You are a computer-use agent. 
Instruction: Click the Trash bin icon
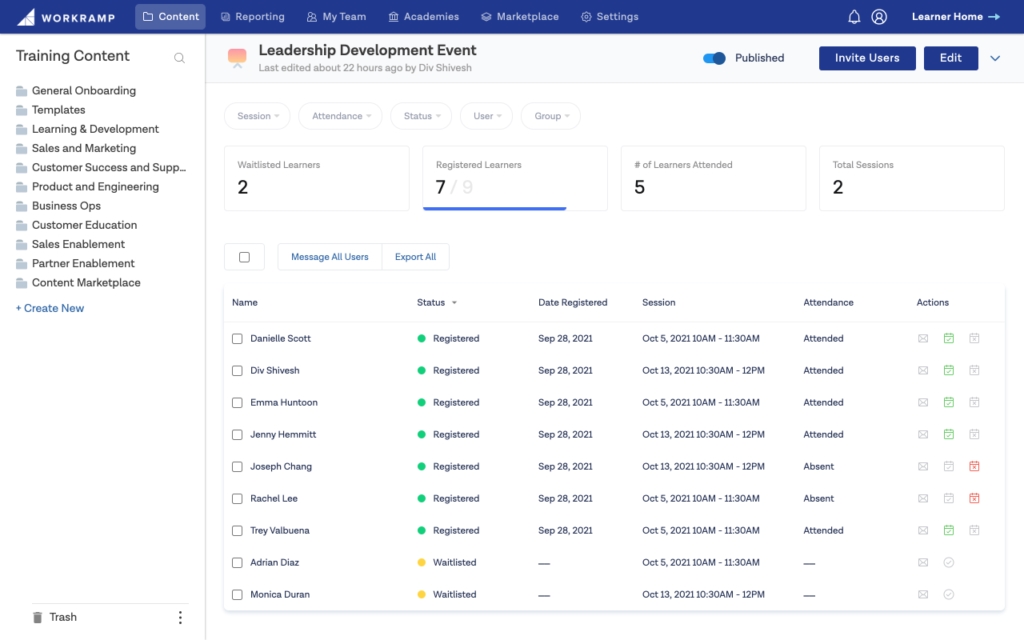pos(38,617)
